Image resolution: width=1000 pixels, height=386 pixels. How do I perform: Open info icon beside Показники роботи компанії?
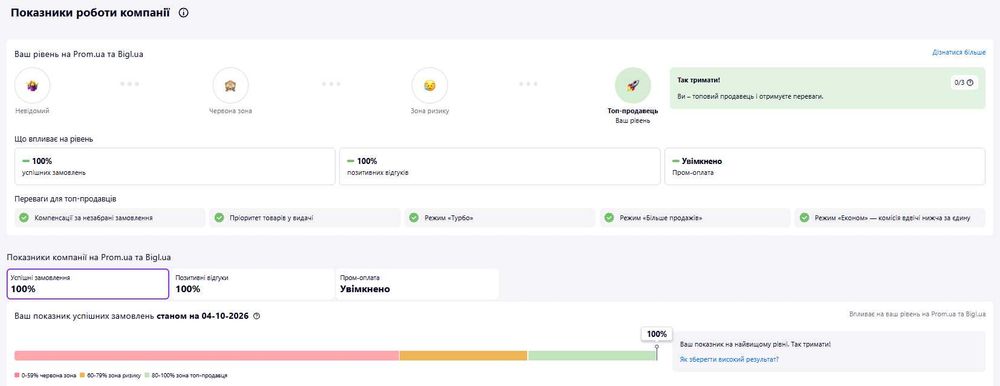coord(184,13)
